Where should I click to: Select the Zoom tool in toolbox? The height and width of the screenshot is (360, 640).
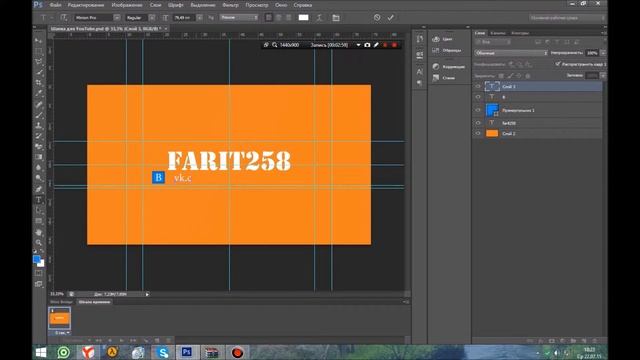pyautogui.click(x=39, y=242)
